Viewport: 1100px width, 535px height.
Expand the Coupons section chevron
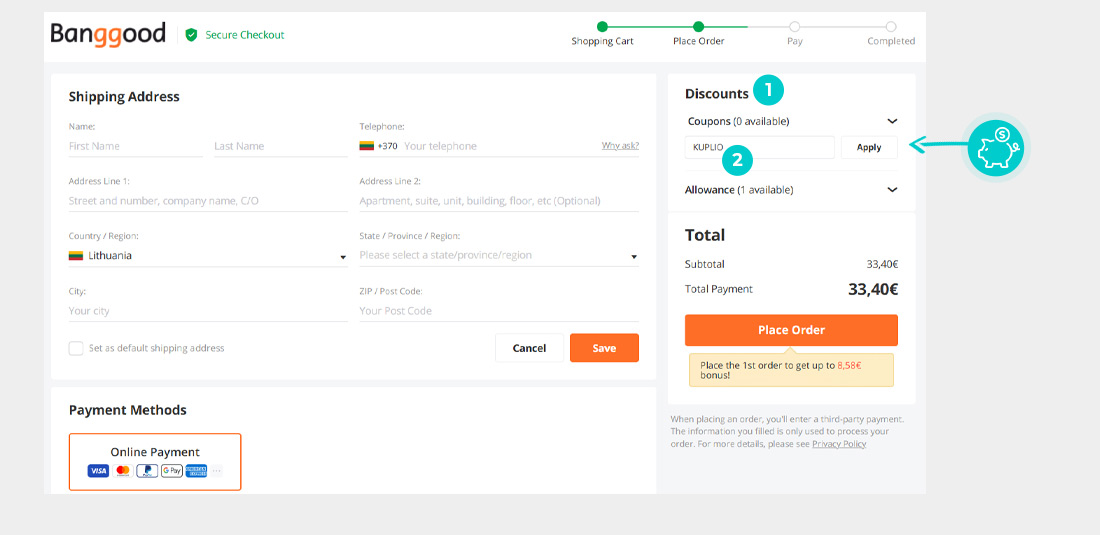click(892, 122)
